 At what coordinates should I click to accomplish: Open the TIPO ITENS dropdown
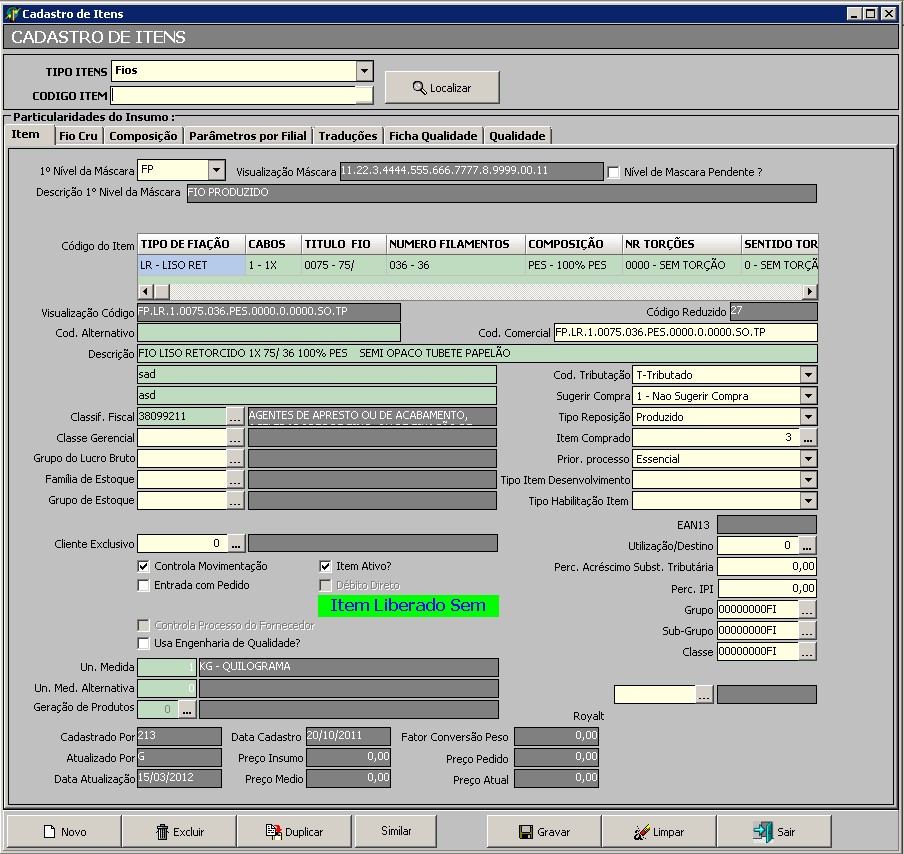tap(364, 71)
